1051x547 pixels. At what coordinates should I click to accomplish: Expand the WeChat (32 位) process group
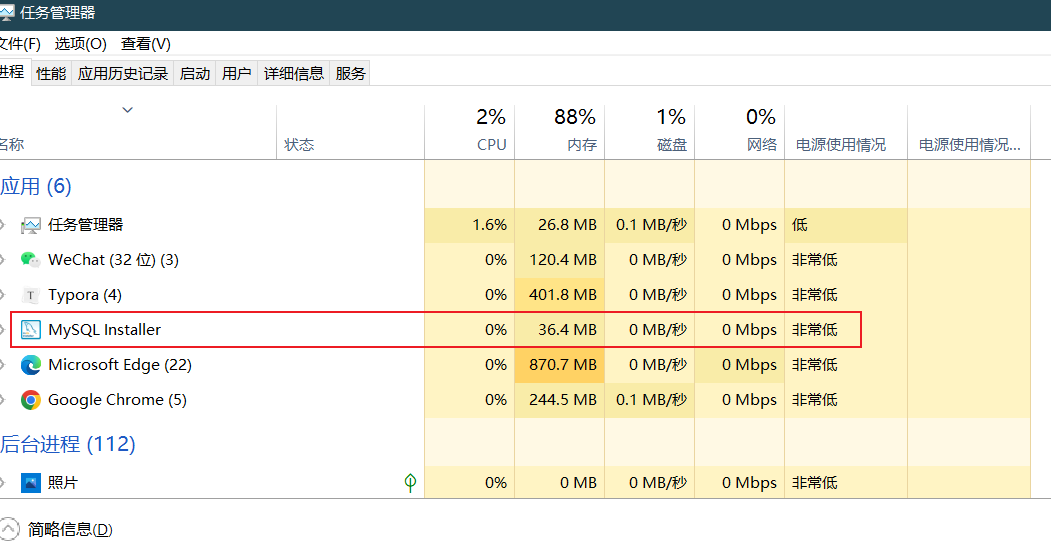pos(3,260)
